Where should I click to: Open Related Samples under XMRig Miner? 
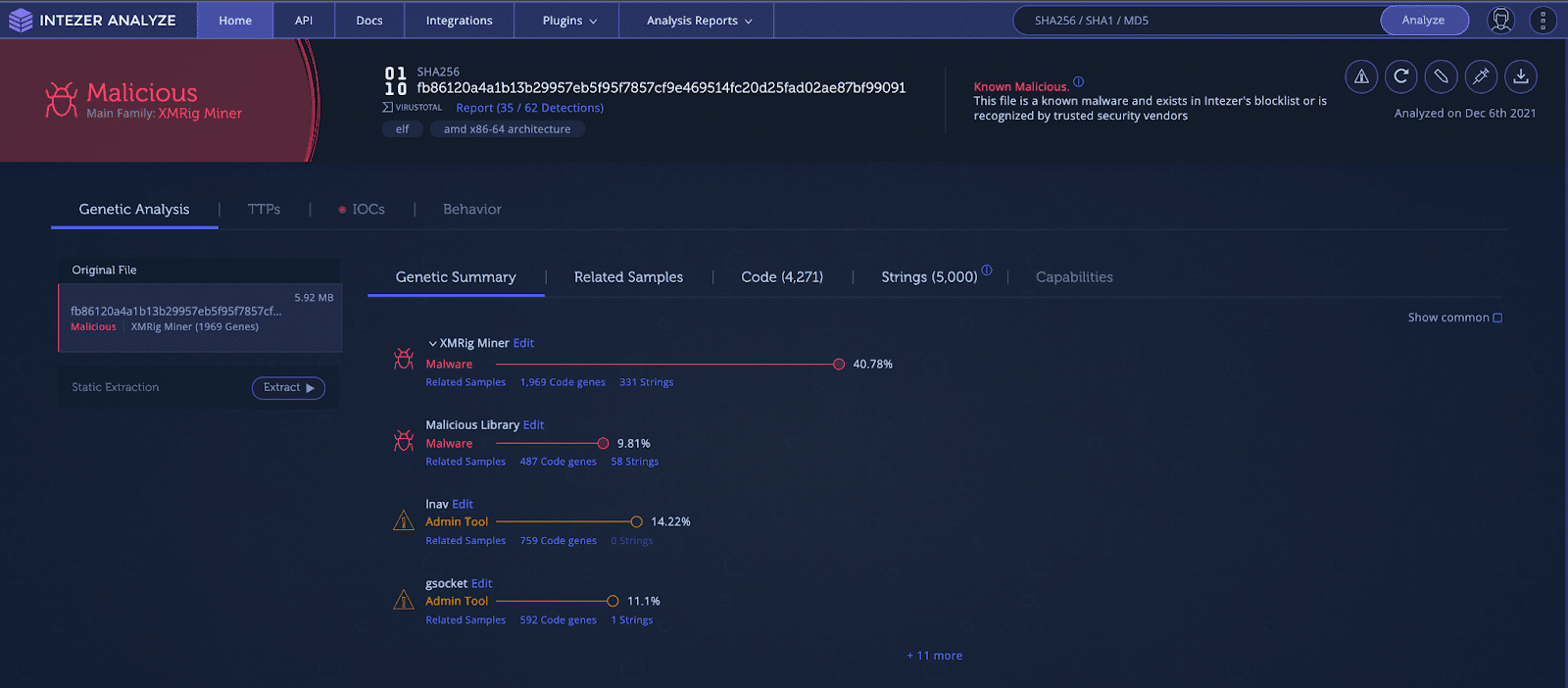(465, 382)
